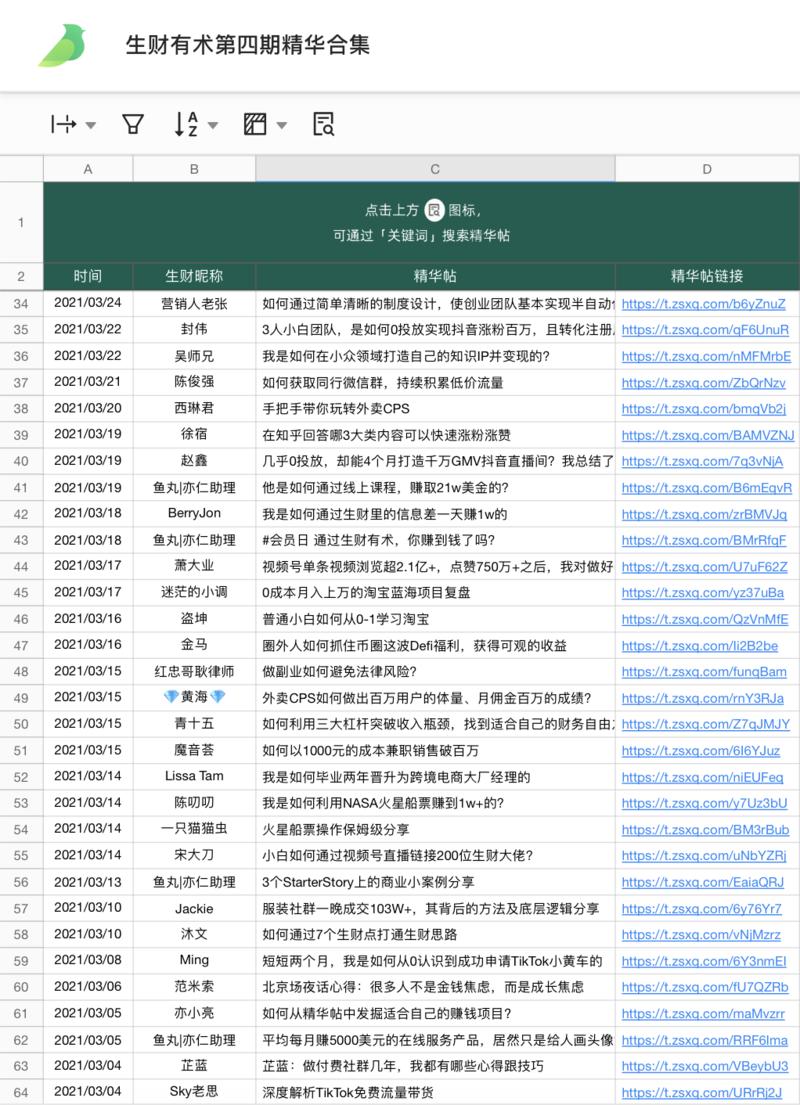Image resolution: width=800 pixels, height=1105 pixels.
Task: Click the date cell 2021/03/24
Action: (x=87, y=302)
